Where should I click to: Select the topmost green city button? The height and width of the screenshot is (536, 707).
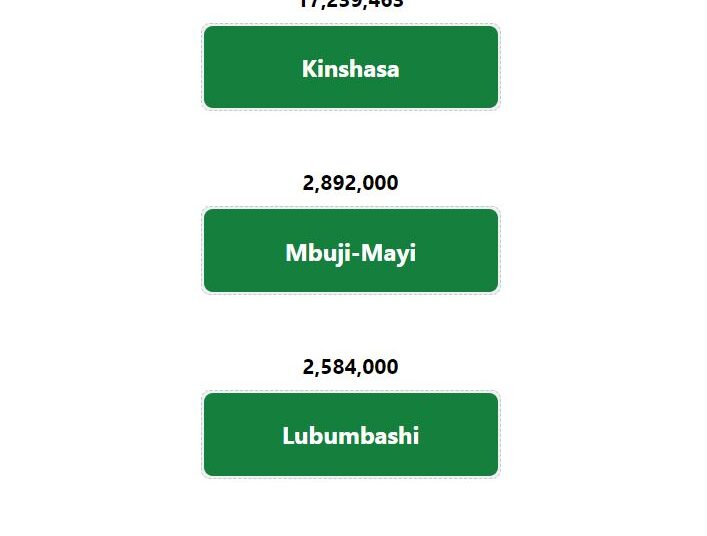pos(351,67)
